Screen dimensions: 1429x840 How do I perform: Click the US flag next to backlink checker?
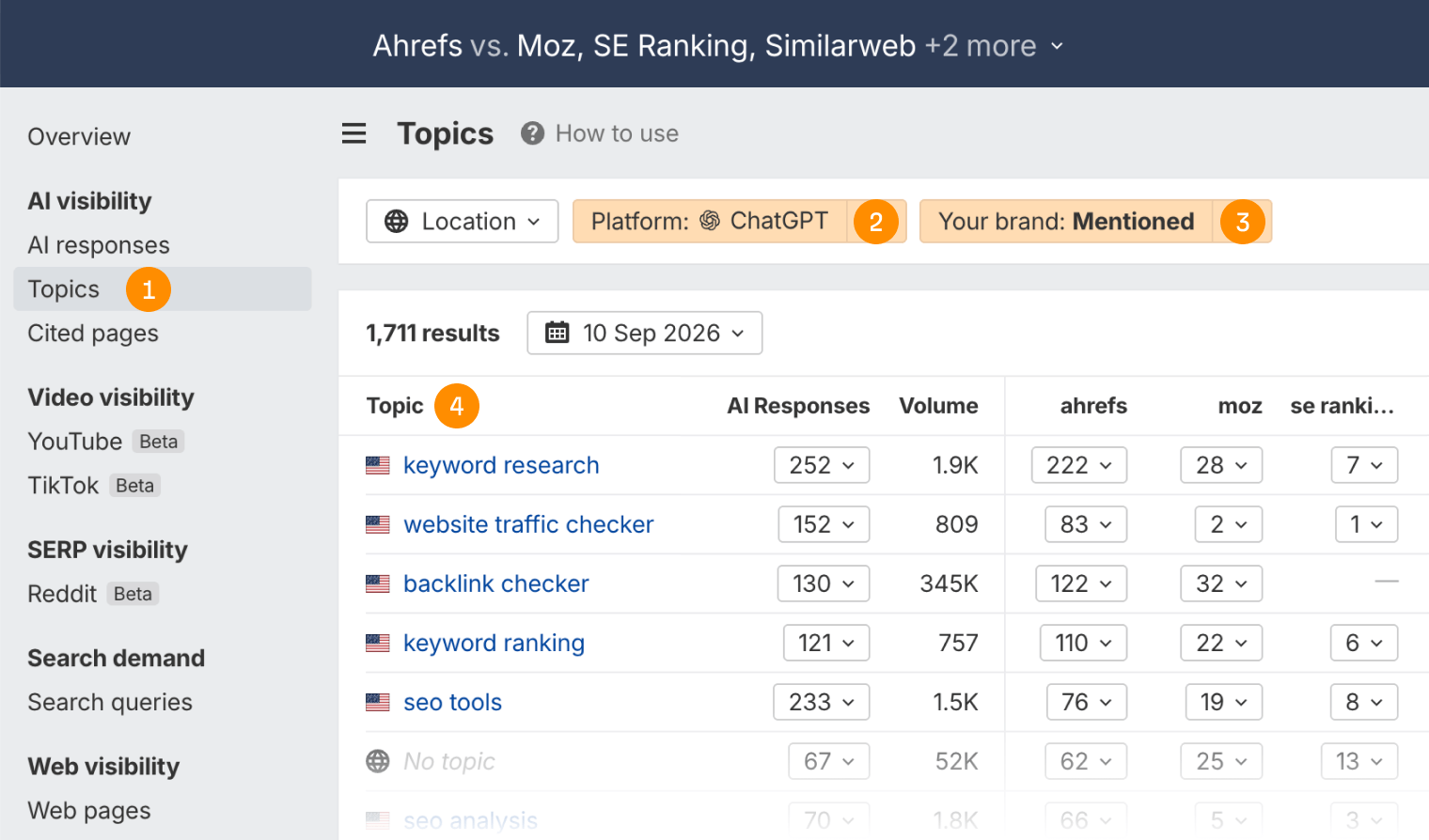coord(378,583)
